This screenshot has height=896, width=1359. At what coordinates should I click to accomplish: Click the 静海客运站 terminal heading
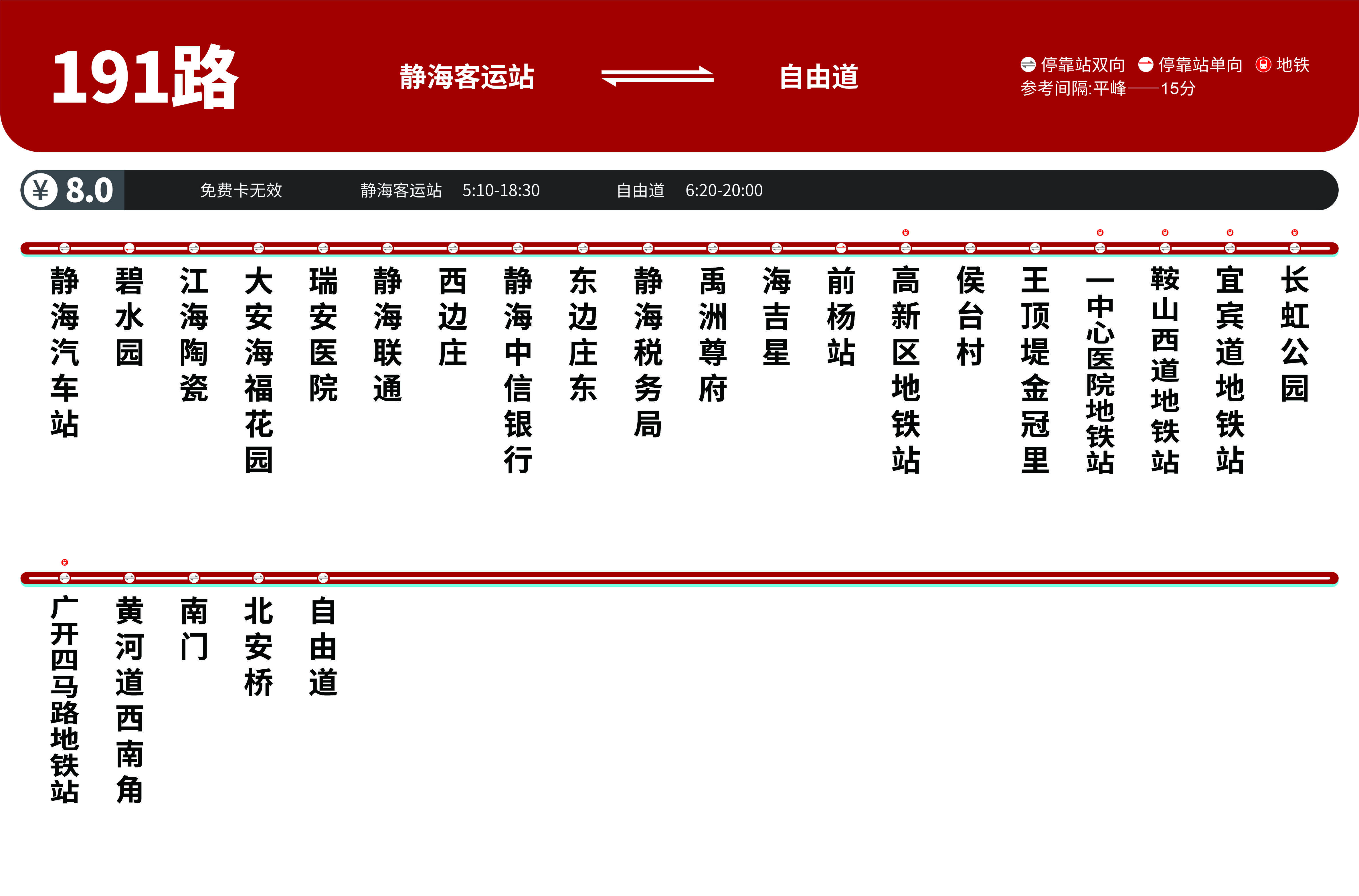(x=467, y=77)
